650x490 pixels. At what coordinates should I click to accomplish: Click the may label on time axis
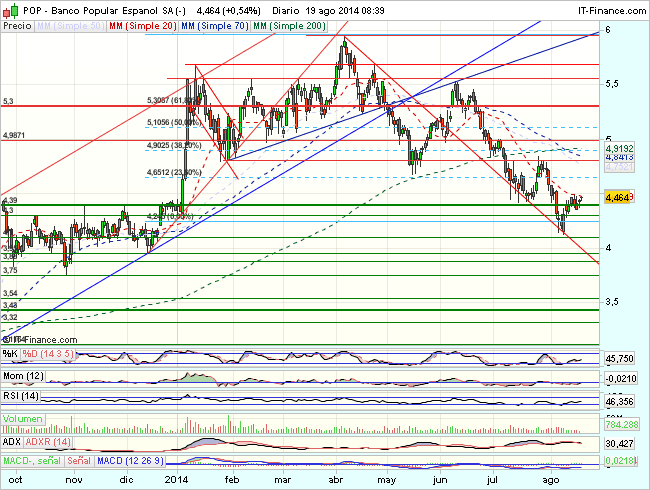[x=386, y=480]
